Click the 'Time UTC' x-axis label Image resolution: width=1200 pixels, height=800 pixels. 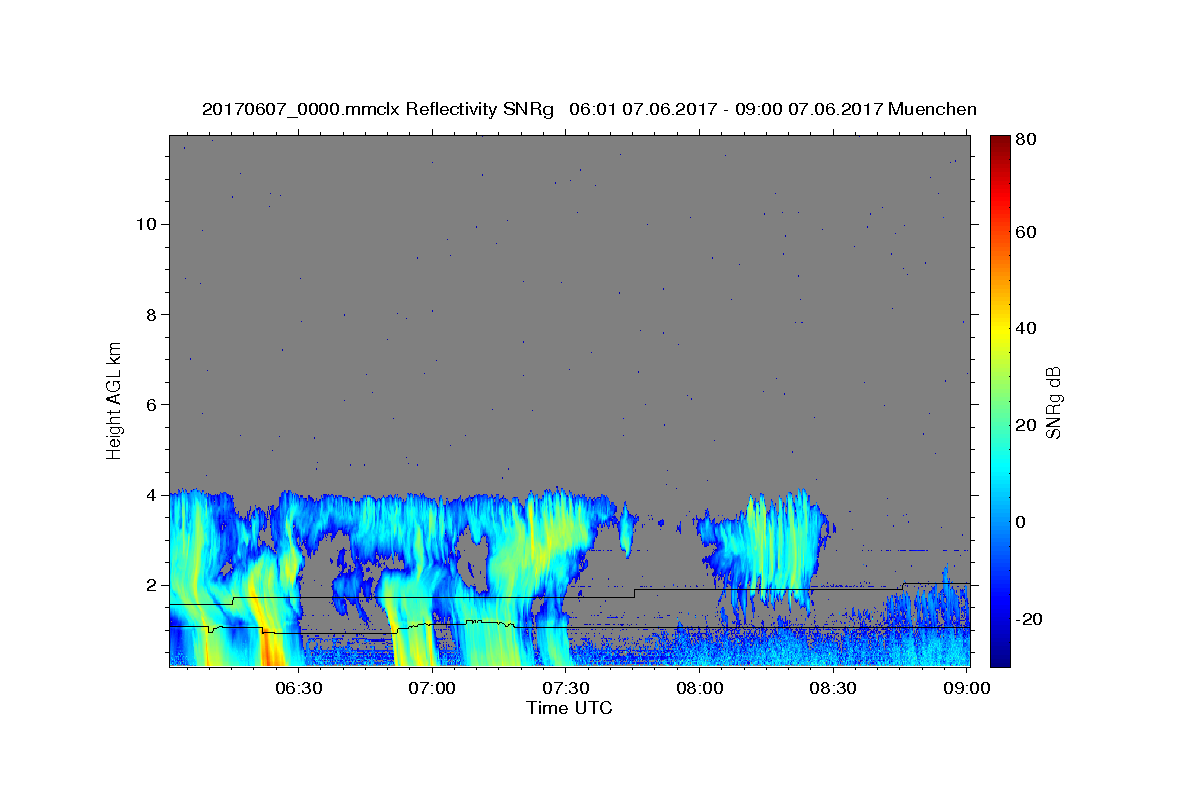[x=569, y=708]
